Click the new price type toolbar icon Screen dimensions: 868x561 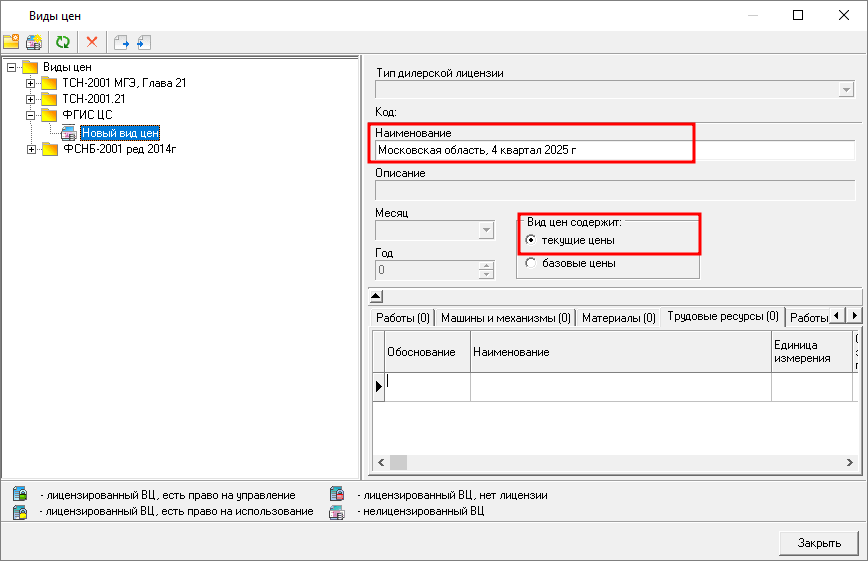(x=34, y=42)
